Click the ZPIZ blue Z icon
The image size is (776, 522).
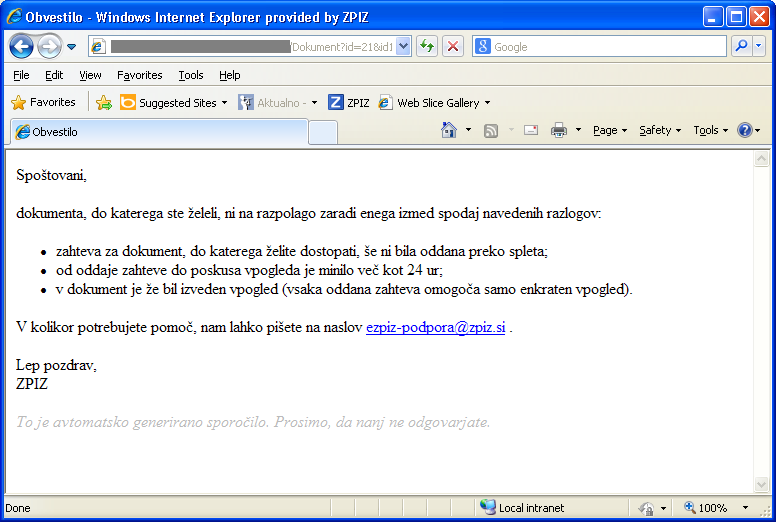(x=336, y=102)
